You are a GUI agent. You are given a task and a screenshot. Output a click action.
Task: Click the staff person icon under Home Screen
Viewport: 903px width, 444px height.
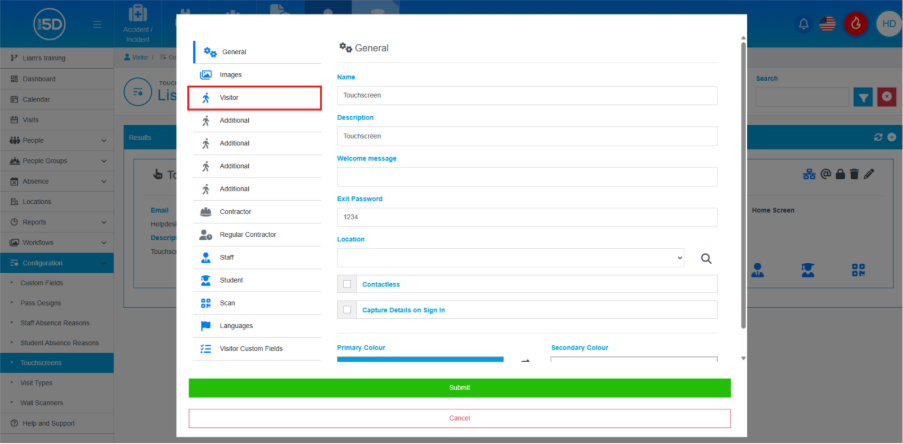coord(757,270)
